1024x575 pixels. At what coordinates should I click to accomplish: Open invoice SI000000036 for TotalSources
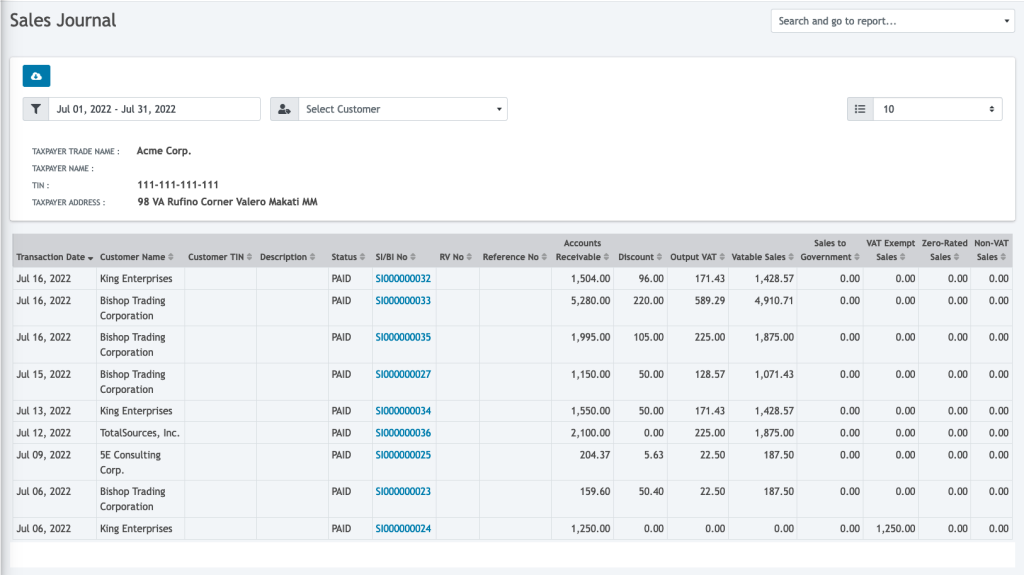point(403,433)
